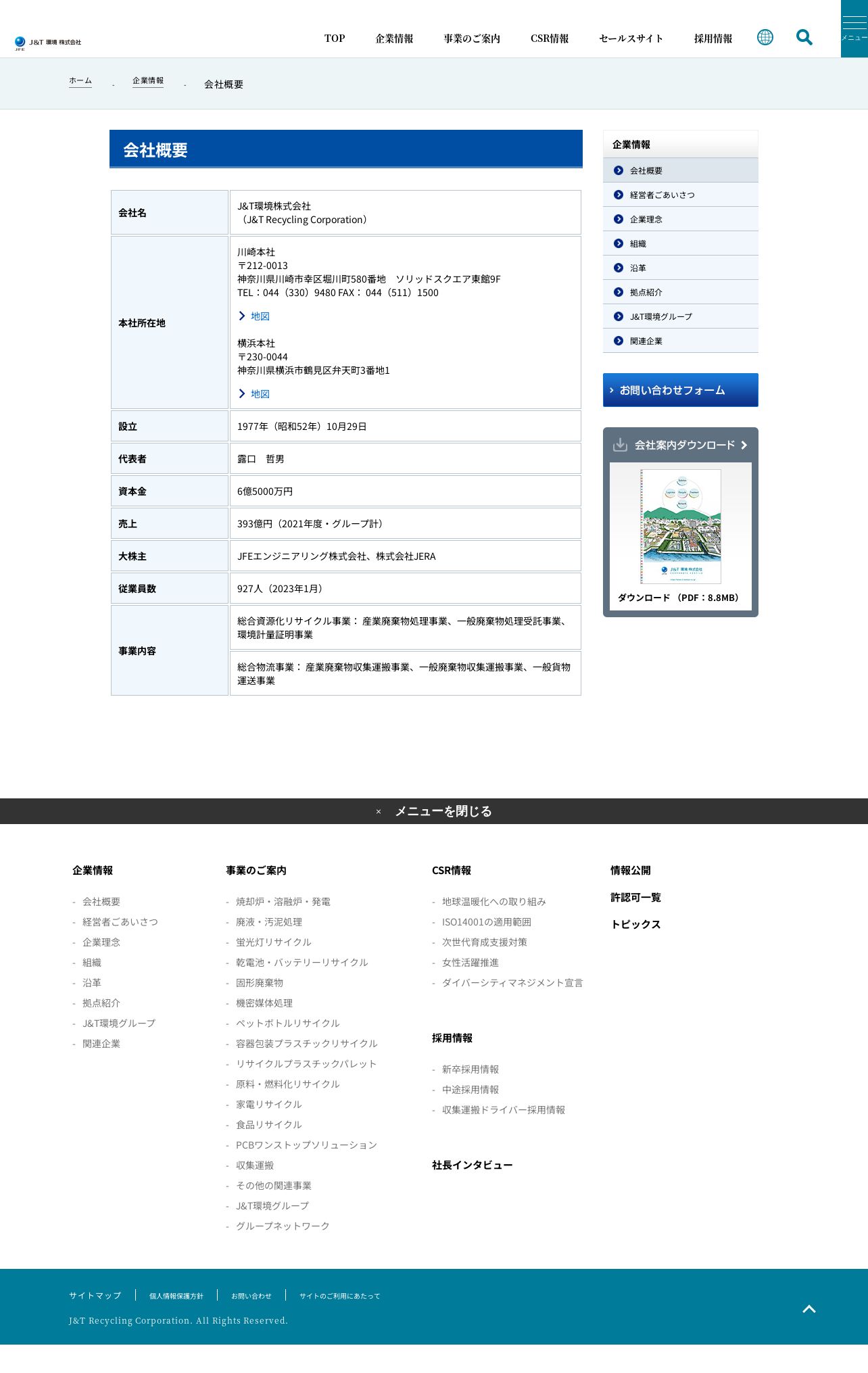Open 廃液・汚泥処理 in footer menu
The image size is (868, 1373).
click(x=269, y=922)
